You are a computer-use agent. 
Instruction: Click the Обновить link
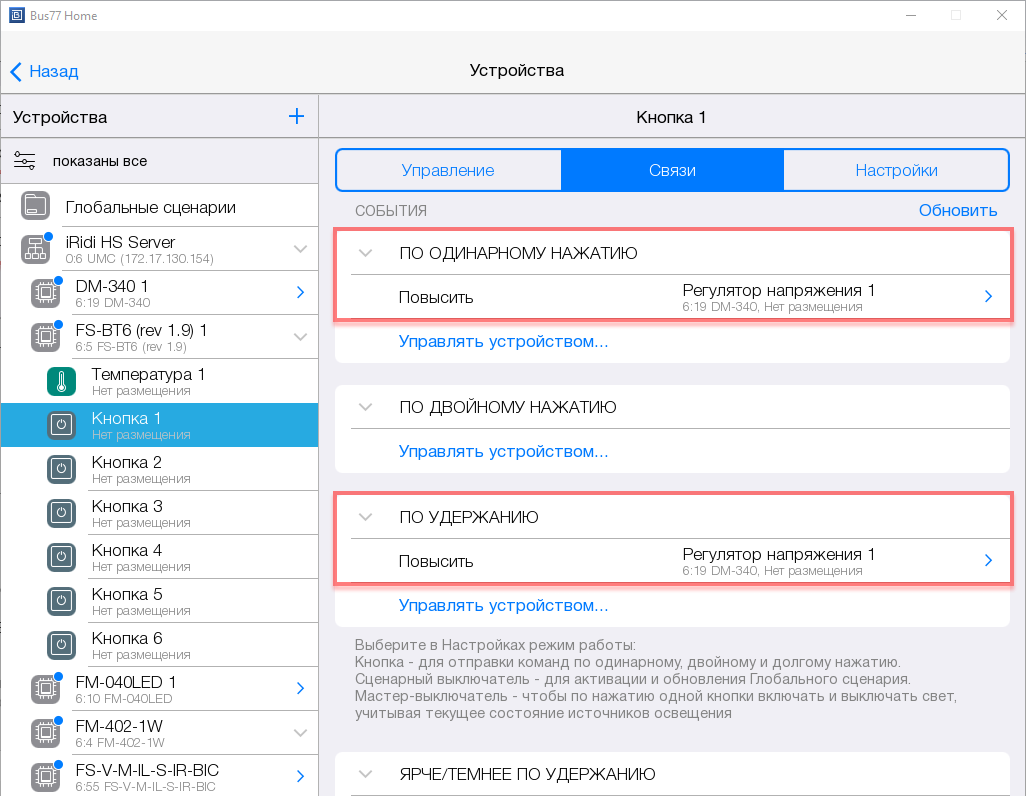point(957,211)
